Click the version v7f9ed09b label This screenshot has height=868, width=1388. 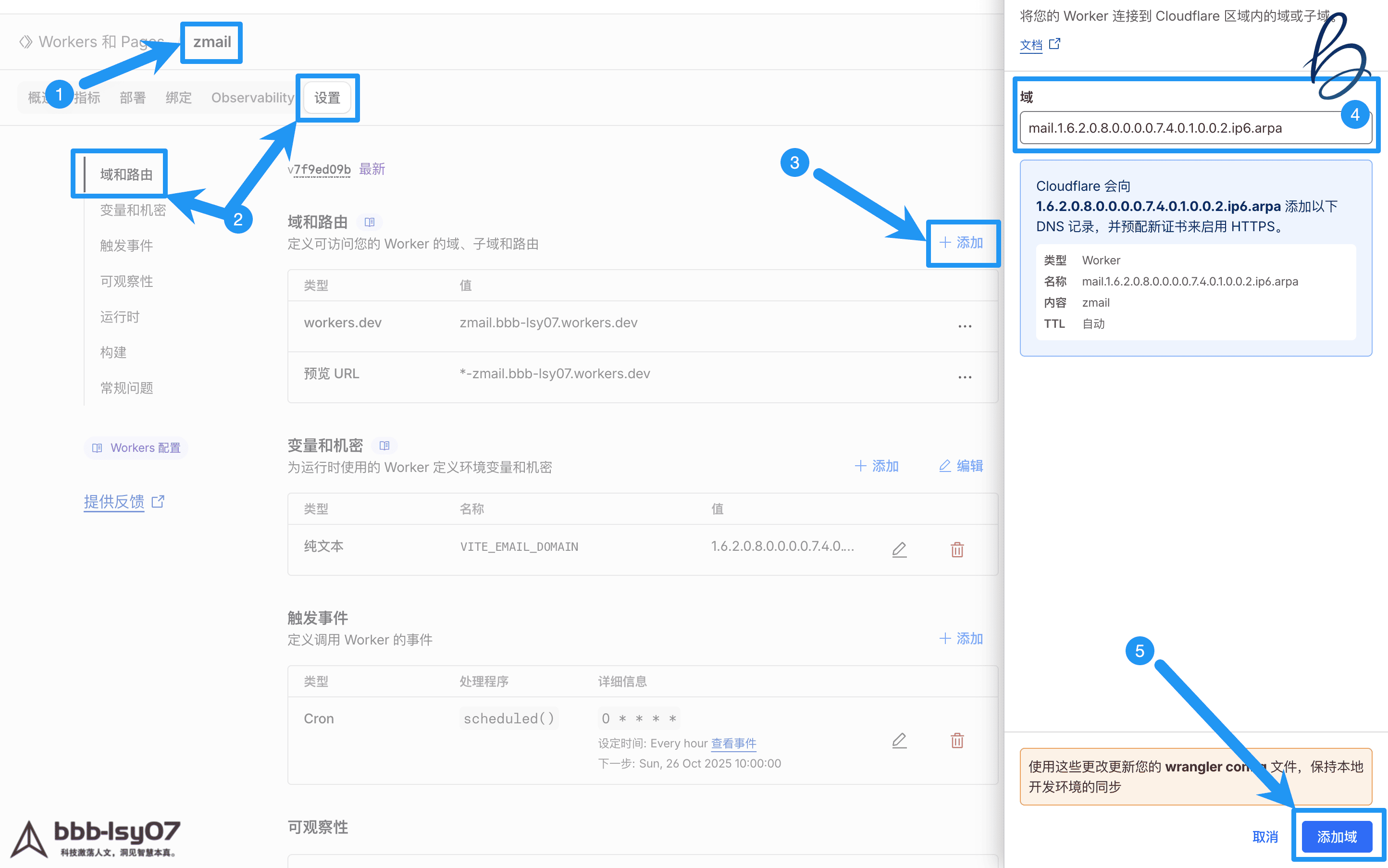point(320,169)
